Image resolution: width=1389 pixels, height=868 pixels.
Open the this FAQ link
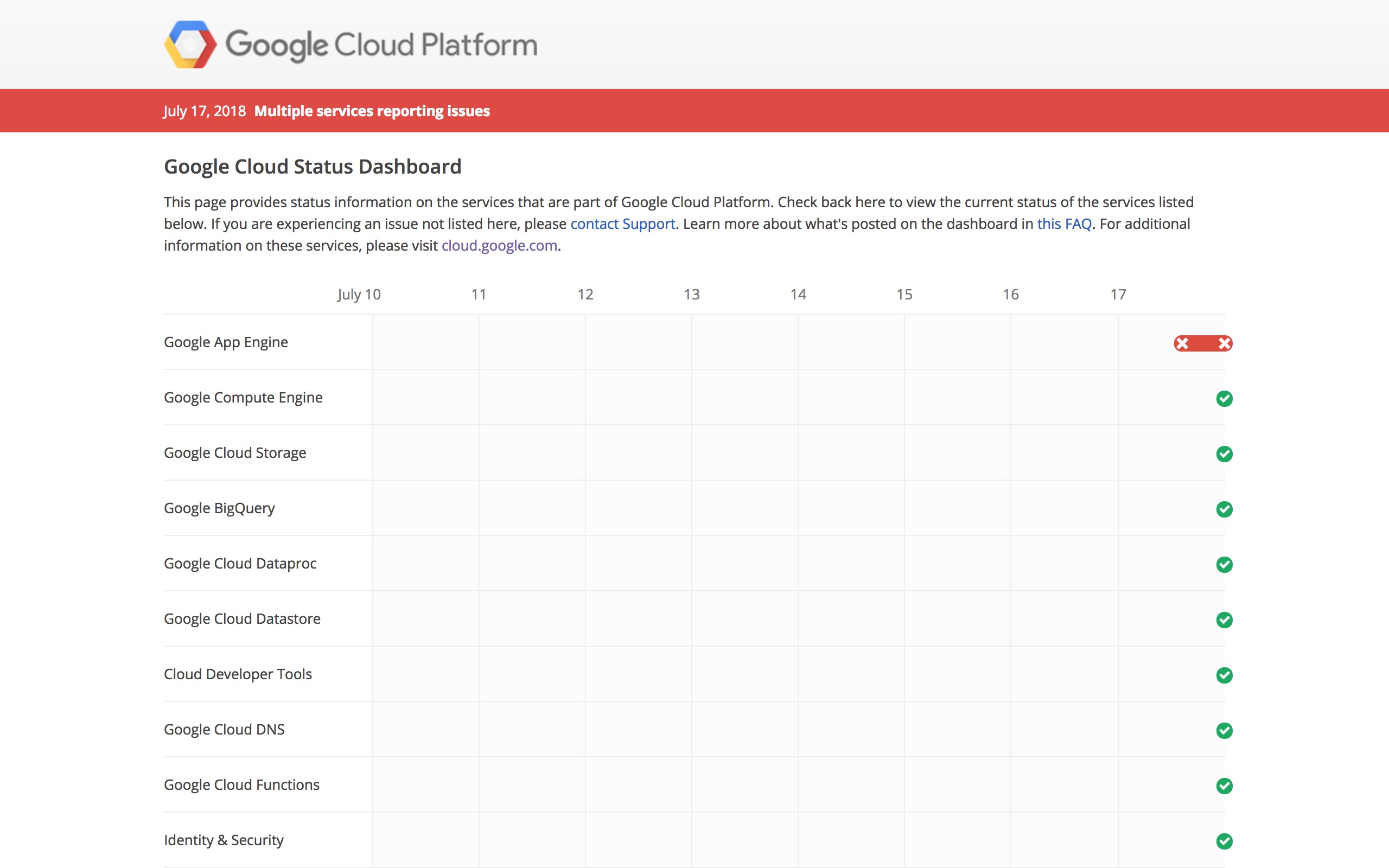click(x=1063, y=224)
